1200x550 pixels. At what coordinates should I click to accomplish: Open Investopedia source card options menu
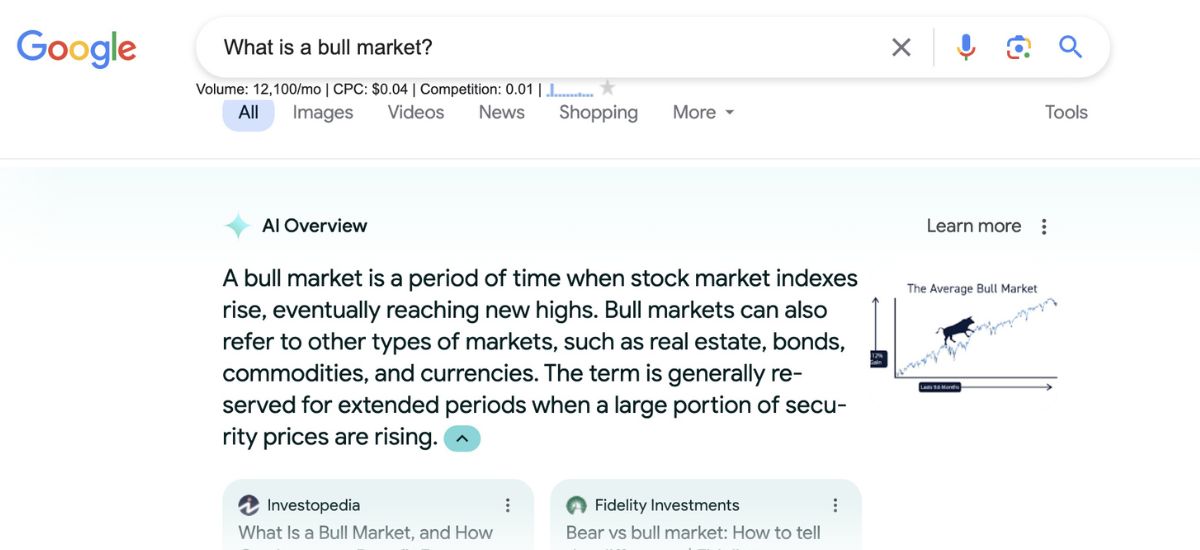tap(508, 505)
